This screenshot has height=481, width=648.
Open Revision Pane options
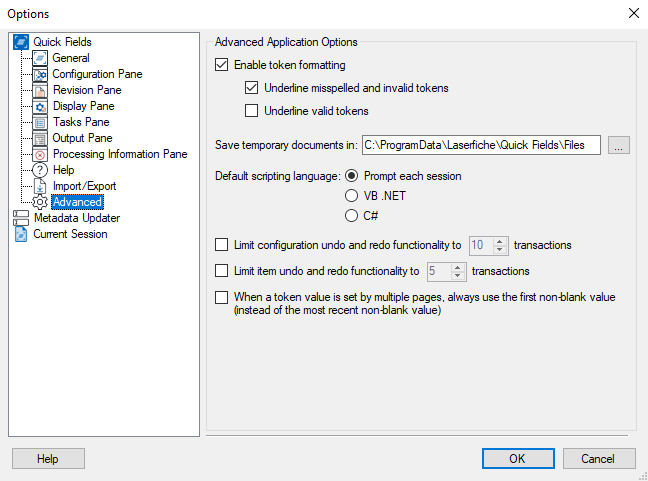[87, 90]
